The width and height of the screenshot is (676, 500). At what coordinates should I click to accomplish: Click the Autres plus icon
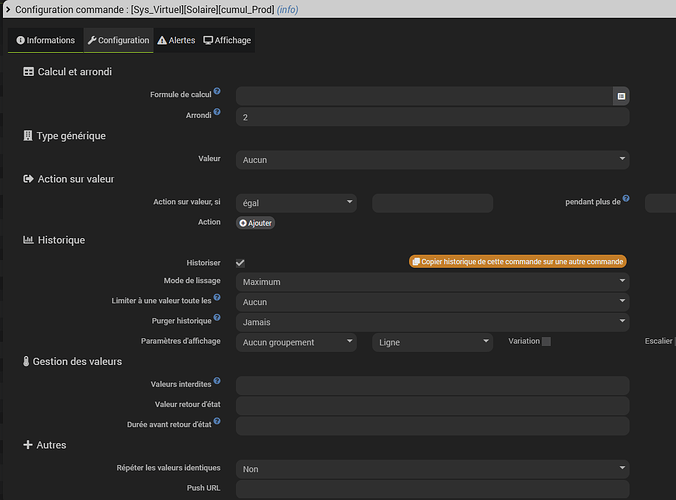pos(28,445)
